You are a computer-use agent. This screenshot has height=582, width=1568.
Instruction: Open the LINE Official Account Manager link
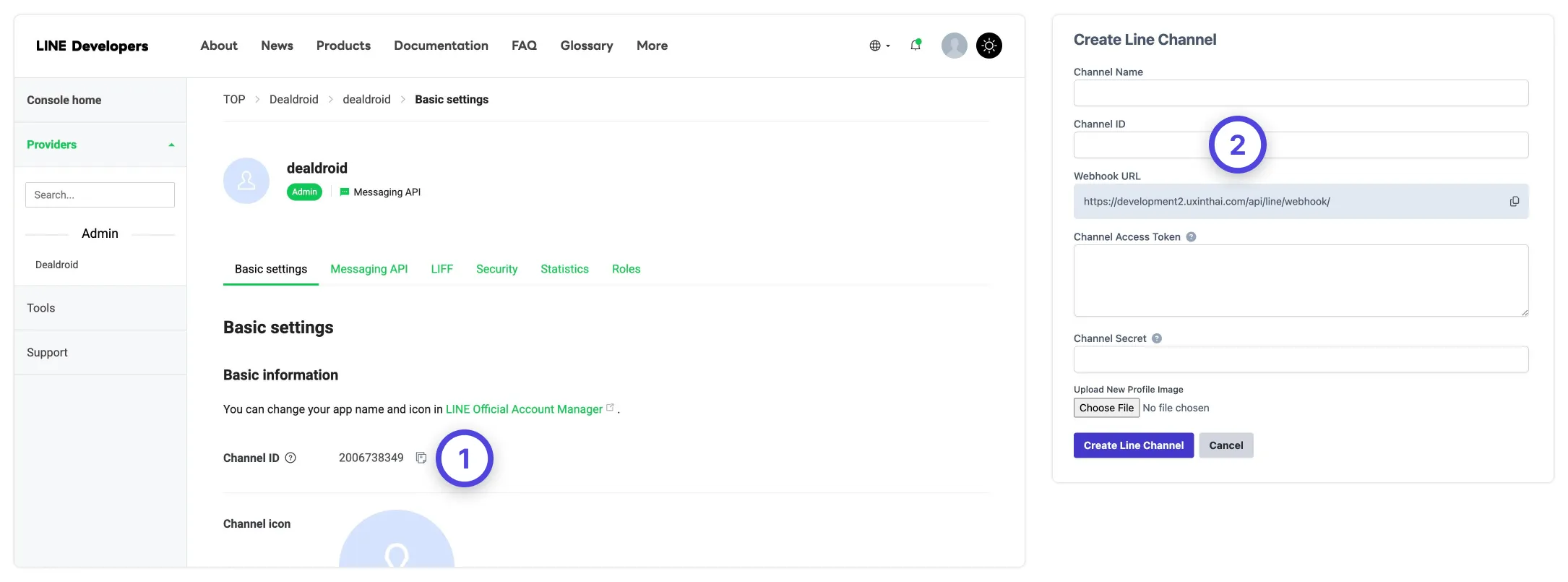pyautogui.click(x=524, y=409)
